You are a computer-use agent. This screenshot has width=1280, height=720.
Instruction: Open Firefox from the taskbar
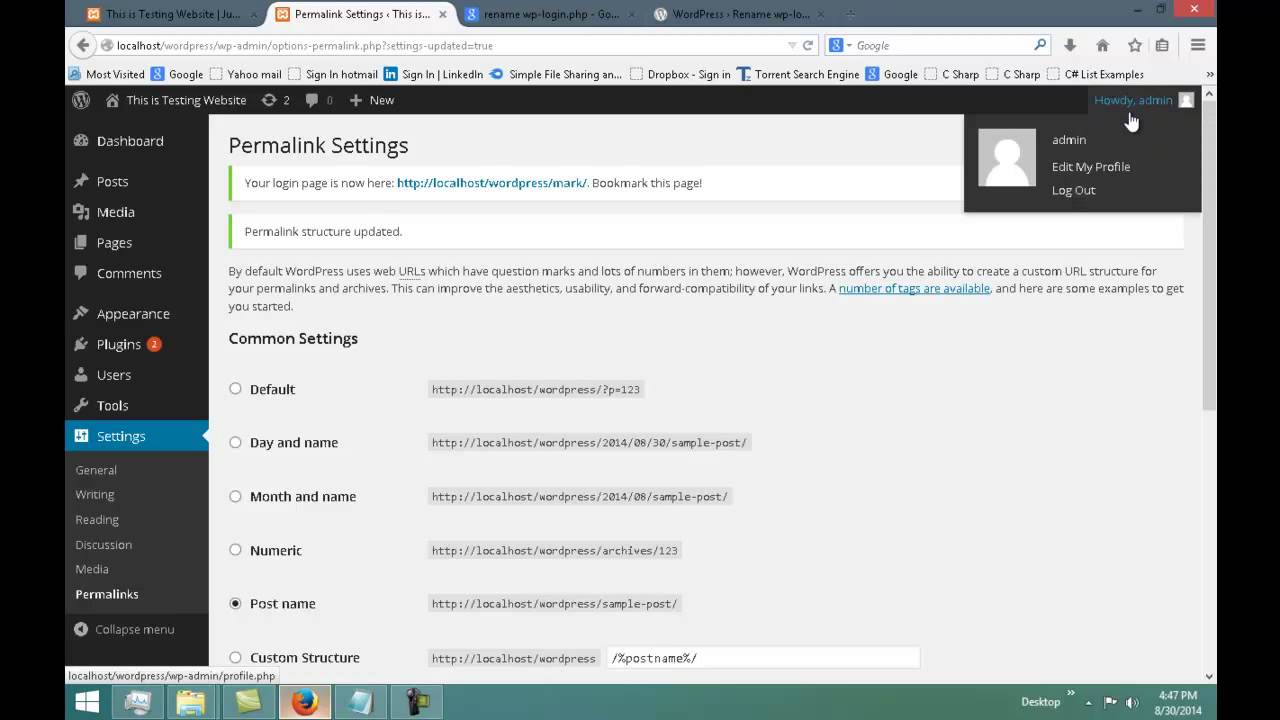(x=304, y=702)
